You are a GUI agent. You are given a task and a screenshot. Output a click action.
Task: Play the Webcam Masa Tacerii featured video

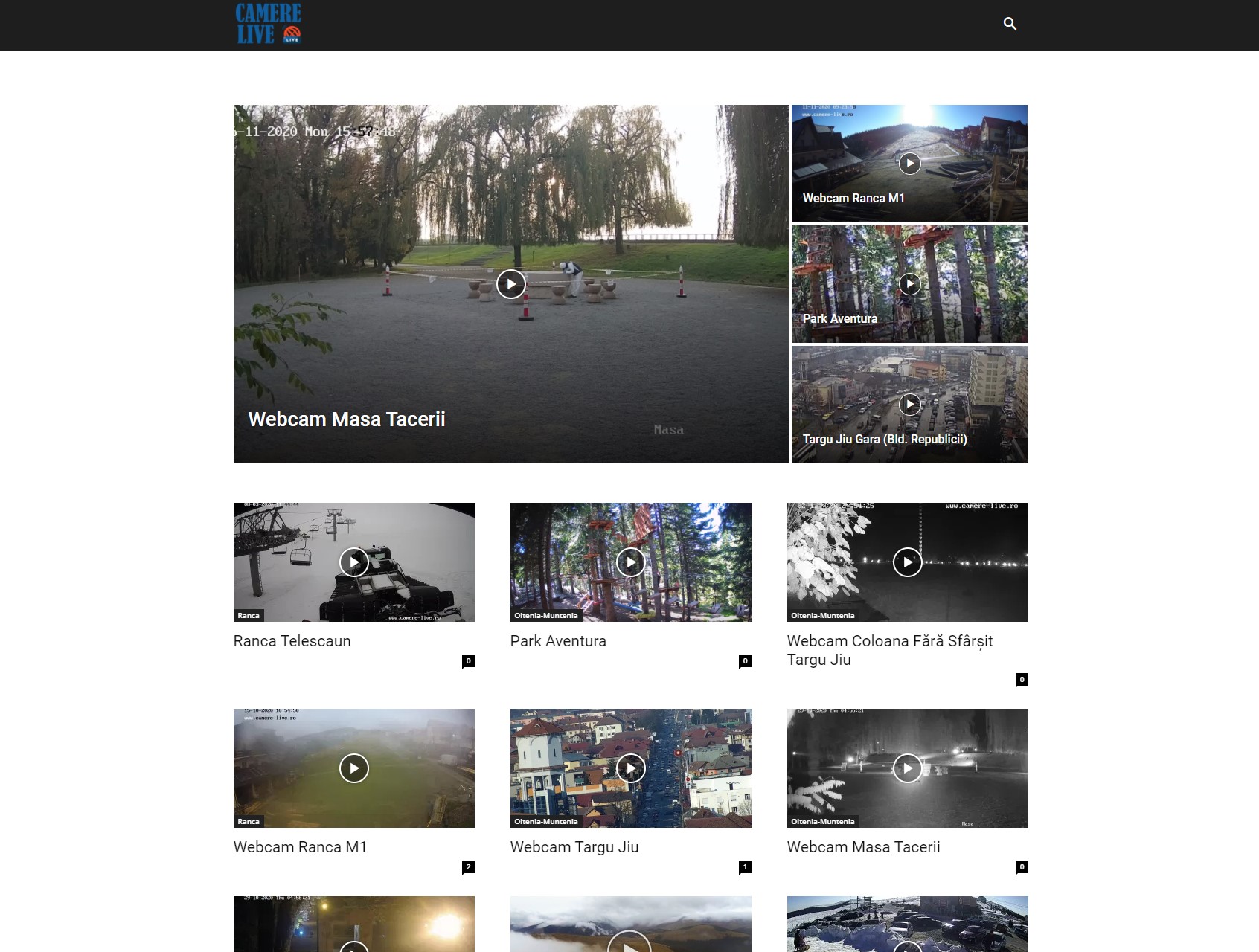pyautogui.click(x=510, y=284)
